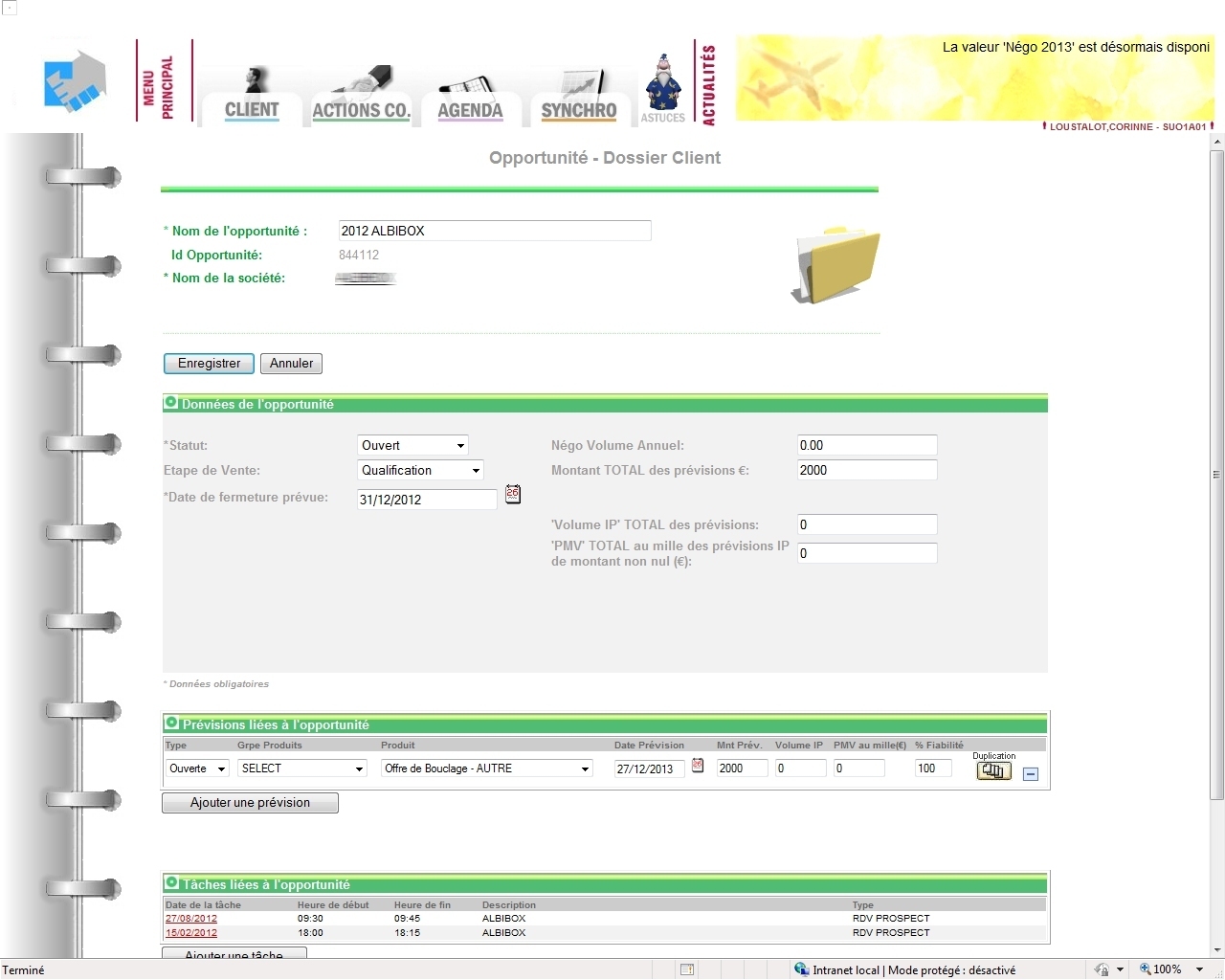The image size is (1225, 980).
Task: Remove the prévision row with minus icon
Action: tap(1031, 773)
